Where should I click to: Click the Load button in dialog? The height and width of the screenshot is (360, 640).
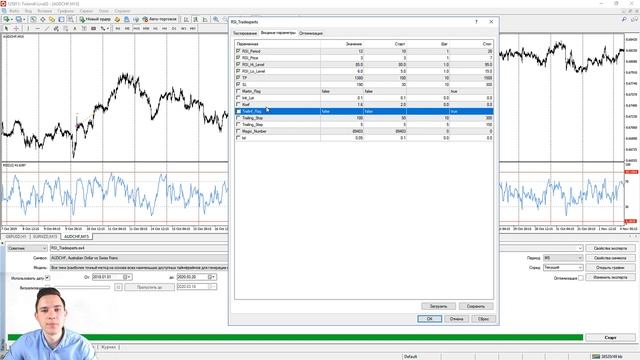(438, 306)
